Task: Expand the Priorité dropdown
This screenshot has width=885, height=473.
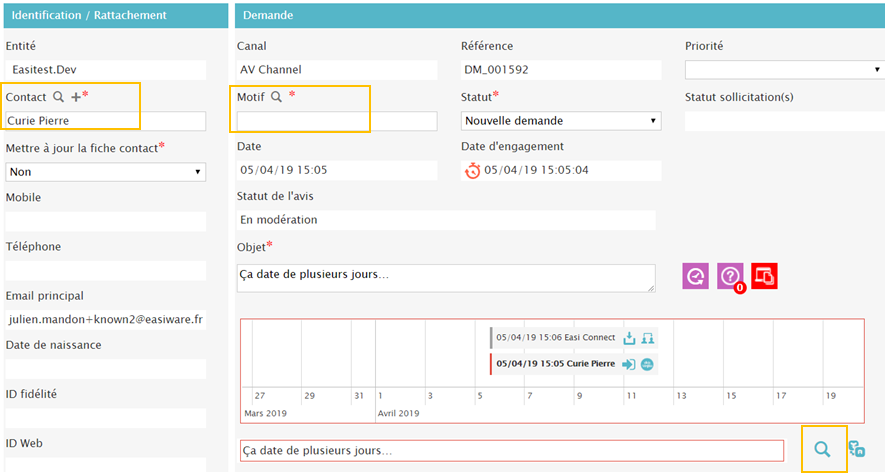Action: coord(783,70)
